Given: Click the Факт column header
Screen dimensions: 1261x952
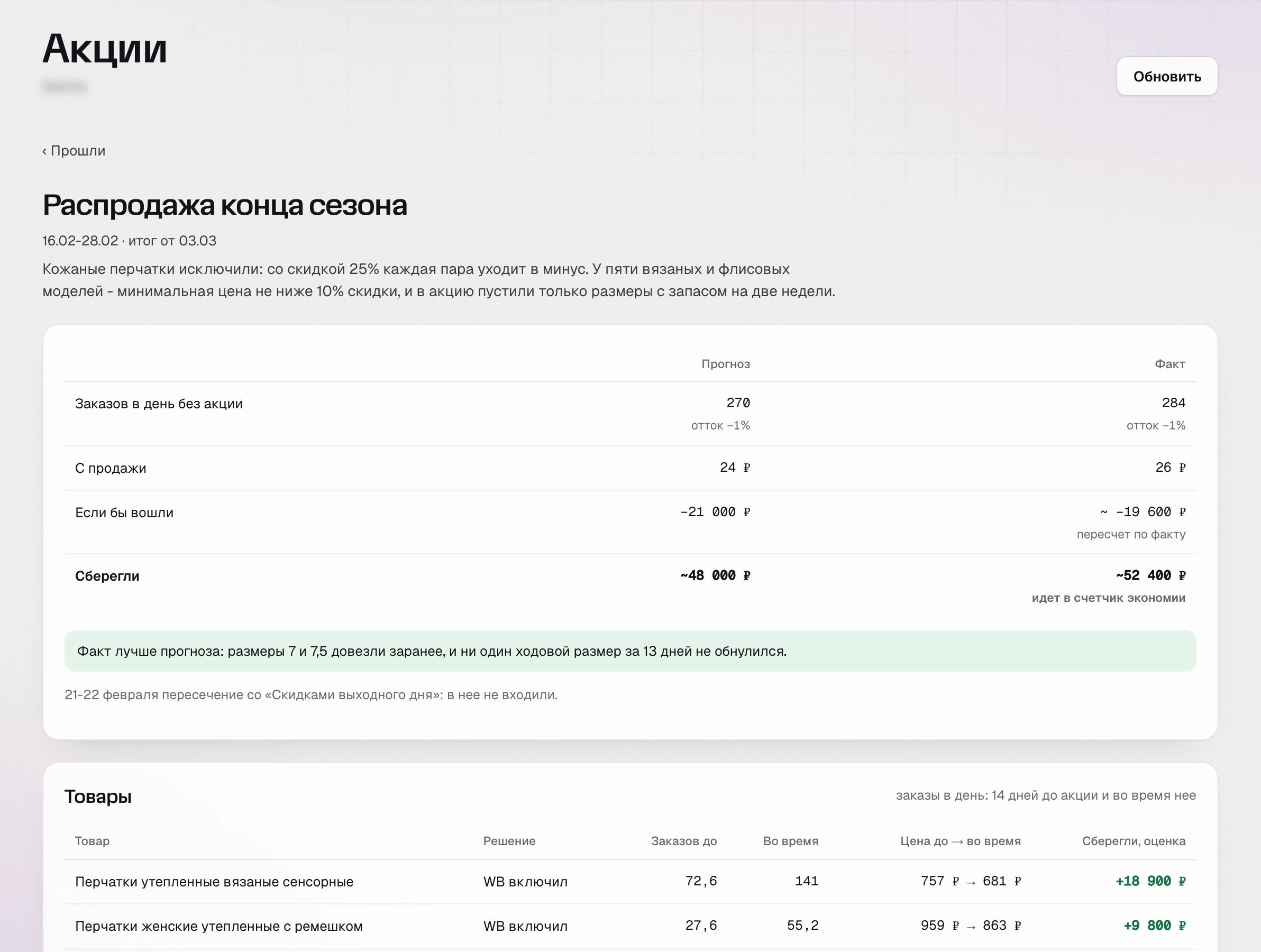Looking at the screenshot, I should 1170,364.
